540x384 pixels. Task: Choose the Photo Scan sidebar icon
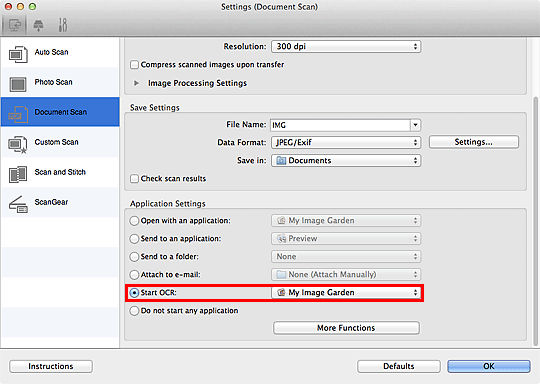point(18,84)
